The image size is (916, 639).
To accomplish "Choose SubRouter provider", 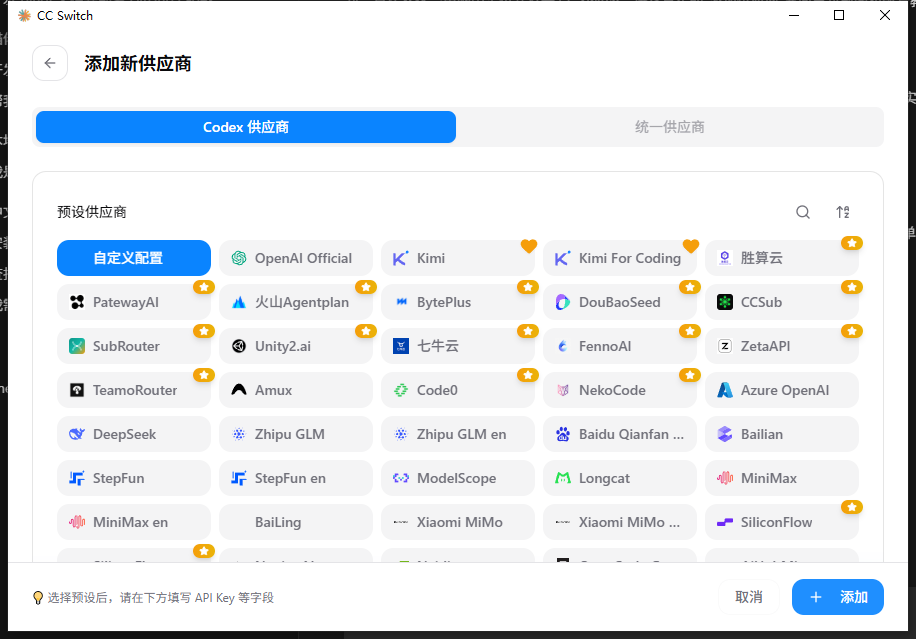I will pyautogui.click(x=134, y=346).
